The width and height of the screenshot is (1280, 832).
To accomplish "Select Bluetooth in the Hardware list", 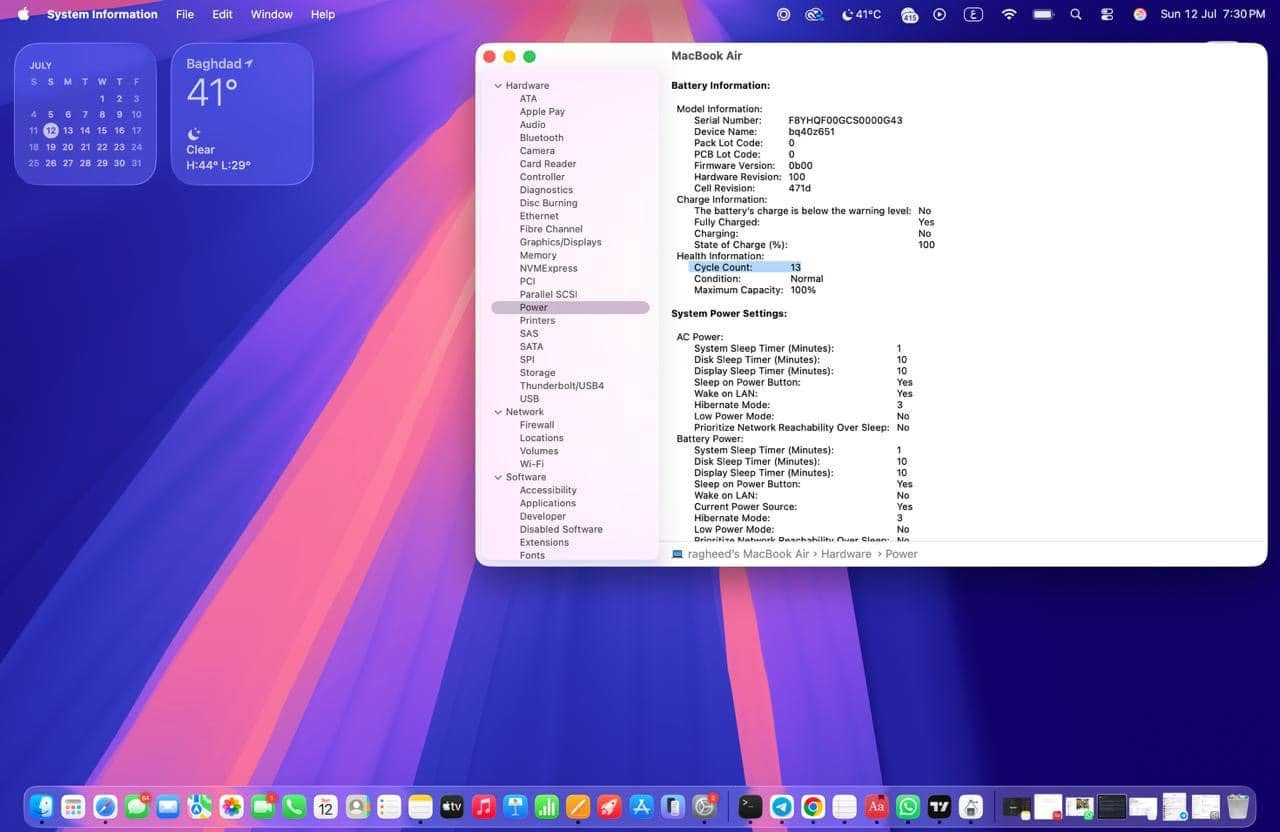I will click(541, 138).
